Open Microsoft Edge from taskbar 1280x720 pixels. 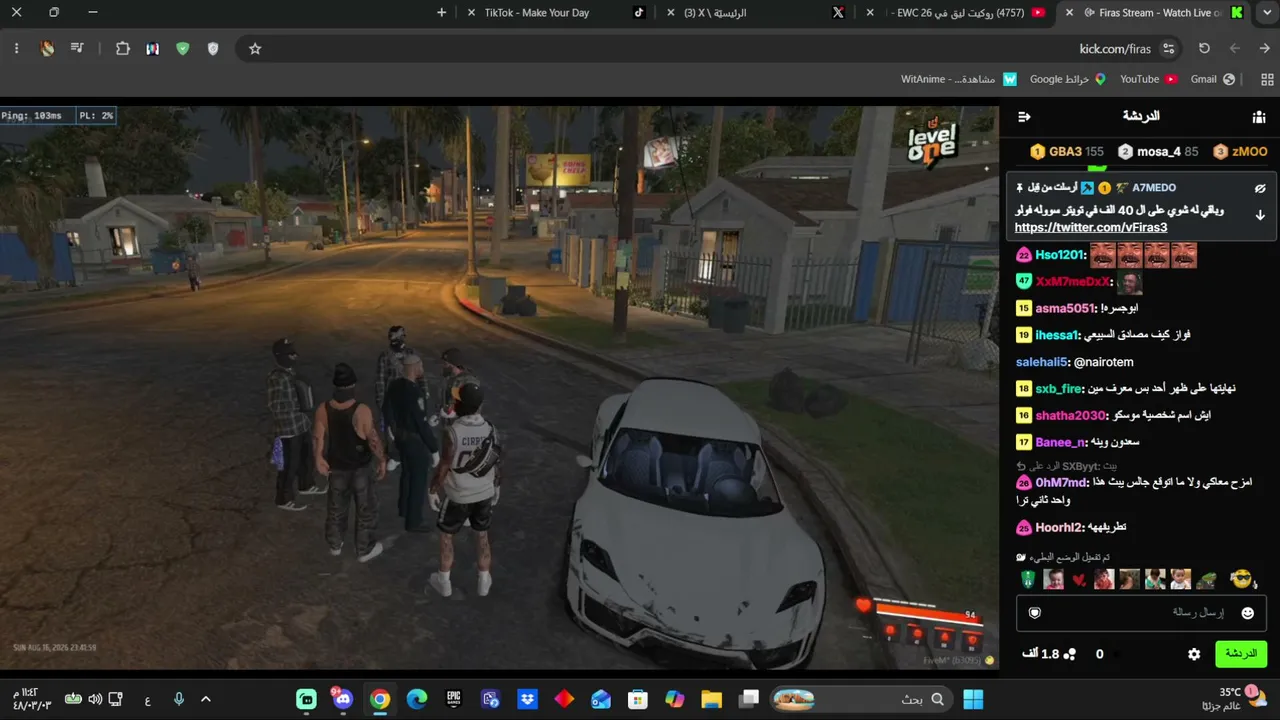coord(417,699)
